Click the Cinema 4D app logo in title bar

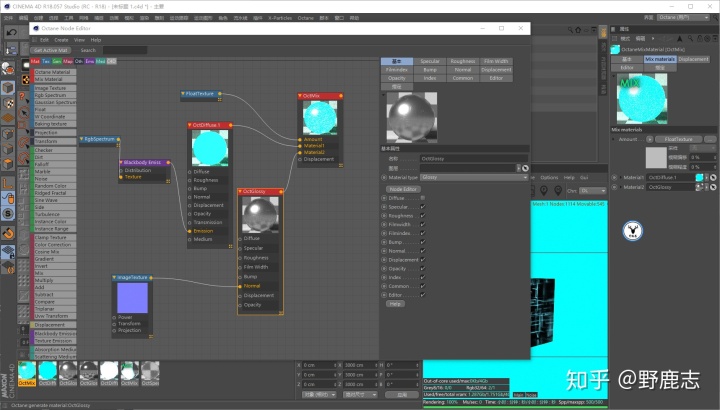[6, 6]
